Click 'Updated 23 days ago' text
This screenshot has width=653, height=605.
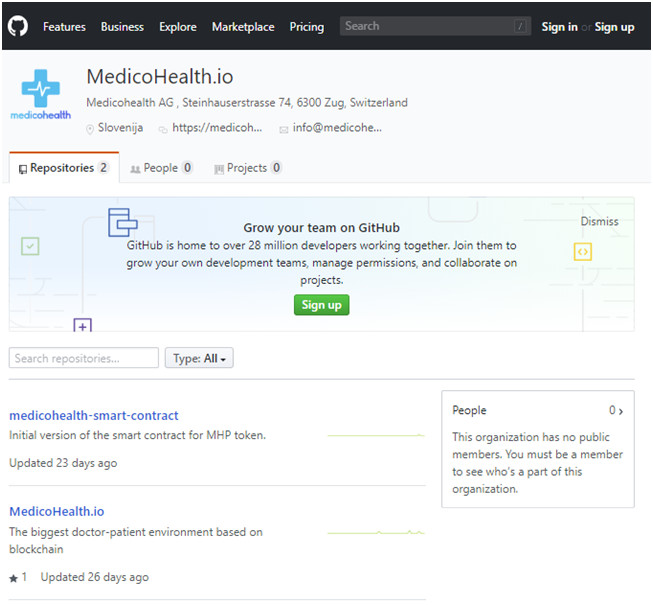click(x=63, y=463)
